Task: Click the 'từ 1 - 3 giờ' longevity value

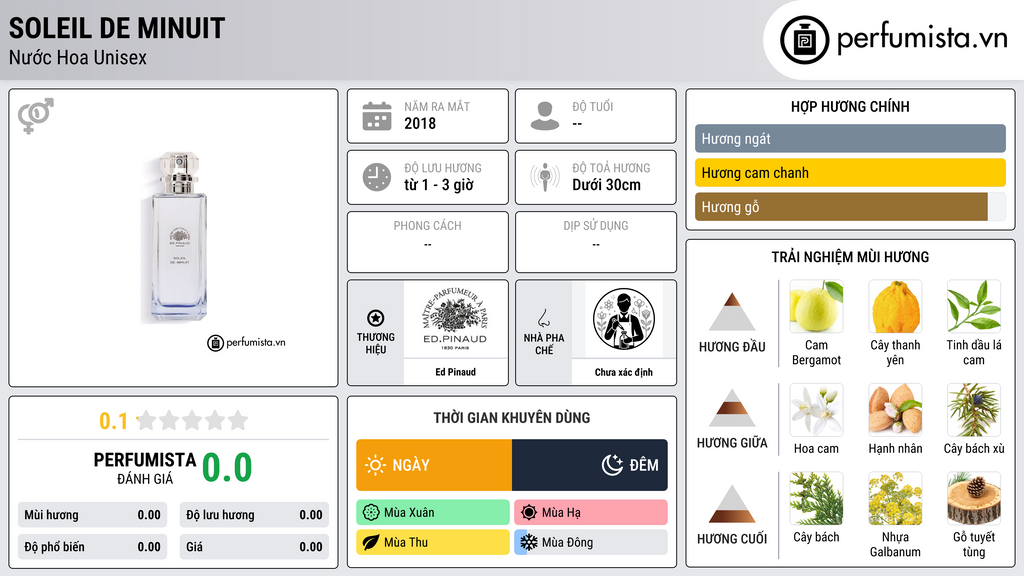Action: click(439, 185)
